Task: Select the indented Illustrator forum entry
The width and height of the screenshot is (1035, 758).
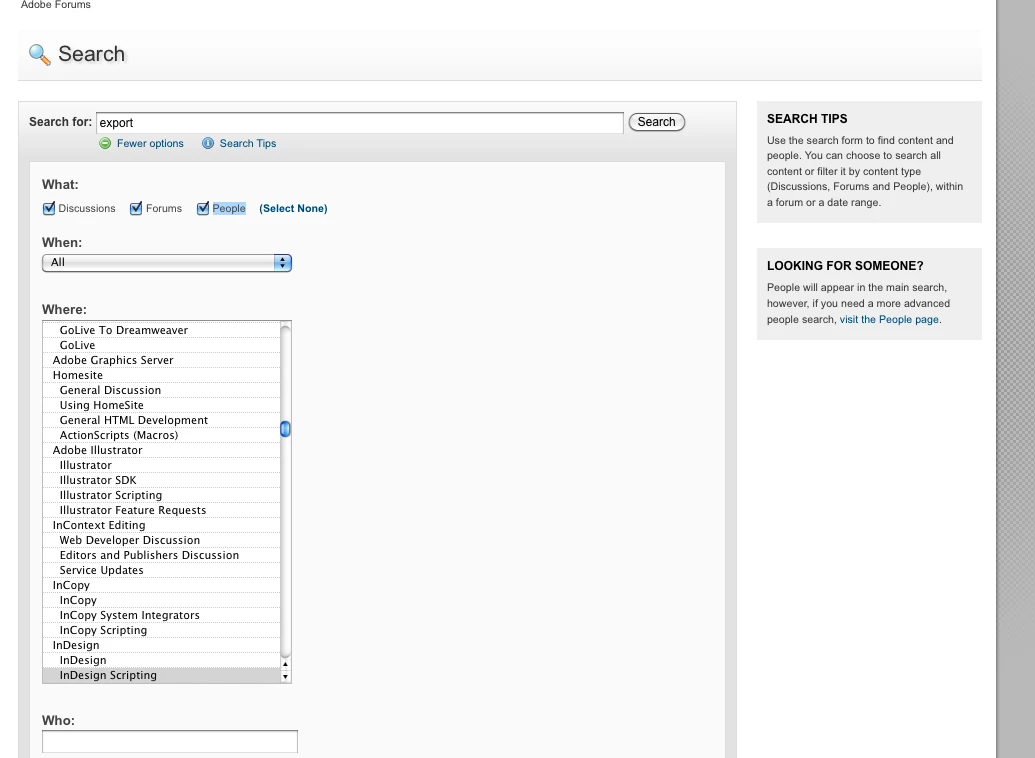Action: (x=162, y=465)
